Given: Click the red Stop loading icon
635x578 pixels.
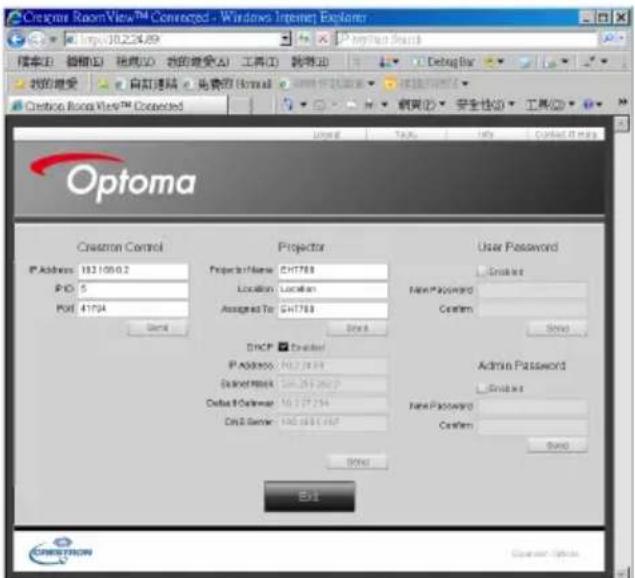Looking at the screenshot, I should [x=323, y=39].
